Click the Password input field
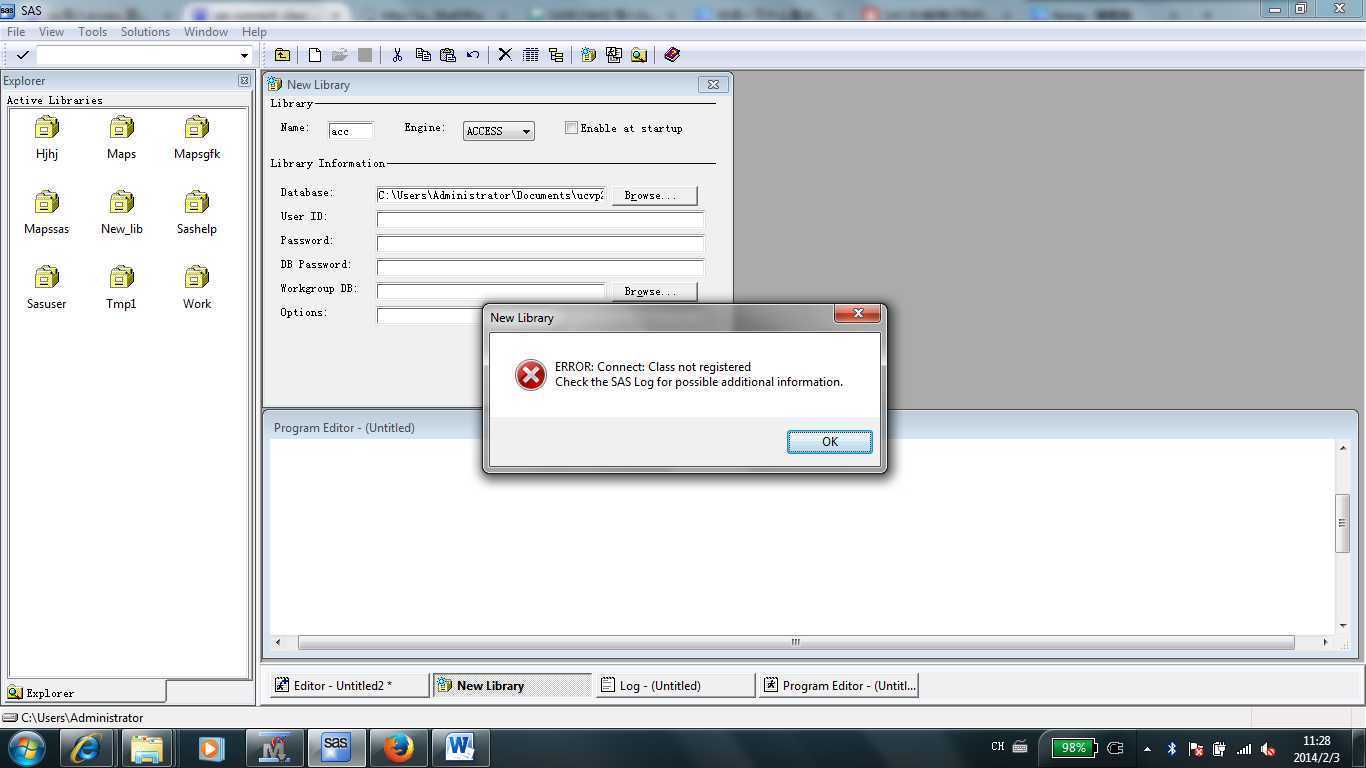The height and width of the screenshot is (768, 1366). [540, 243]
